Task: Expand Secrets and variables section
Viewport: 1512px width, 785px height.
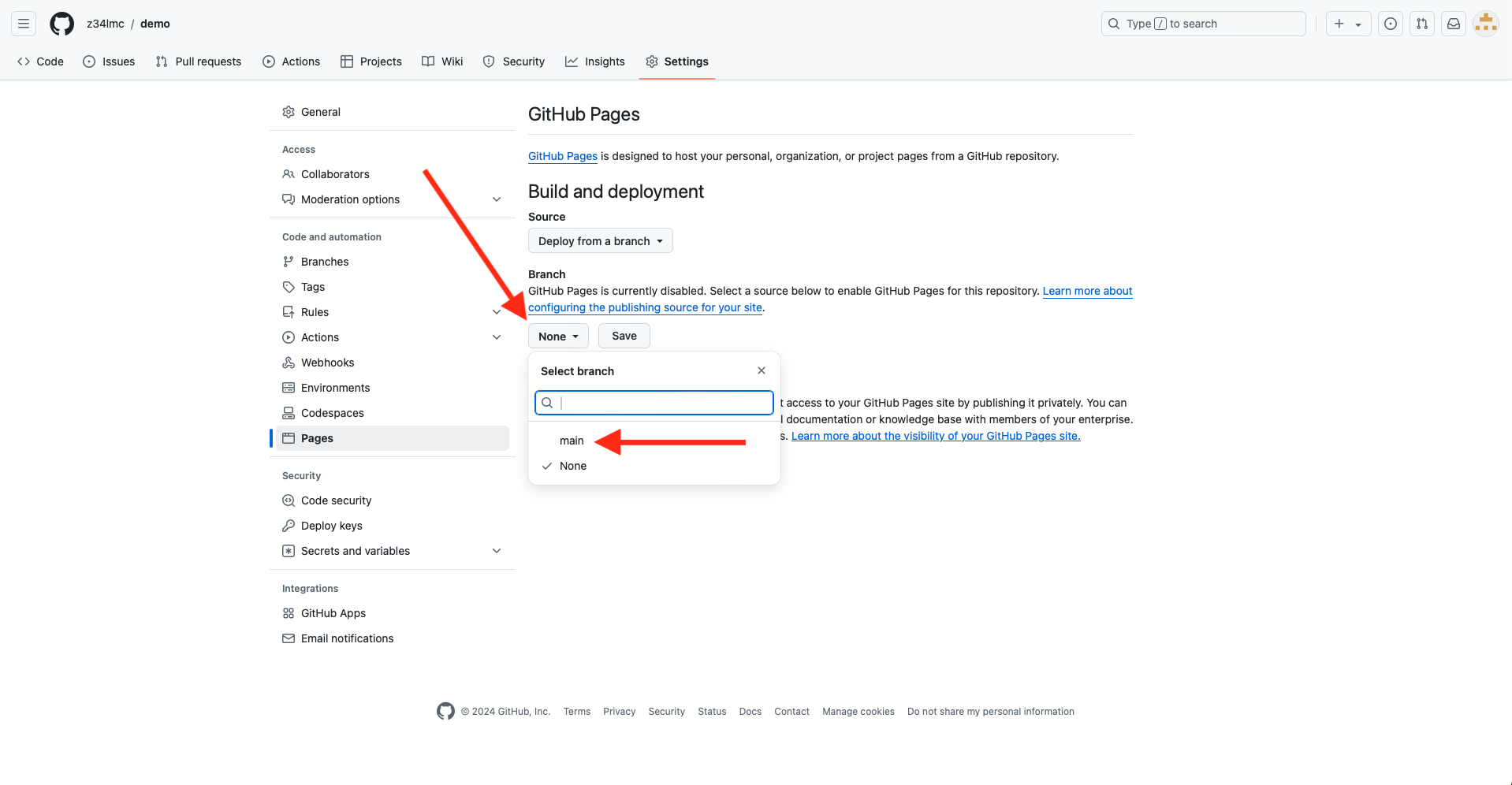Action: tap(496, 551)
